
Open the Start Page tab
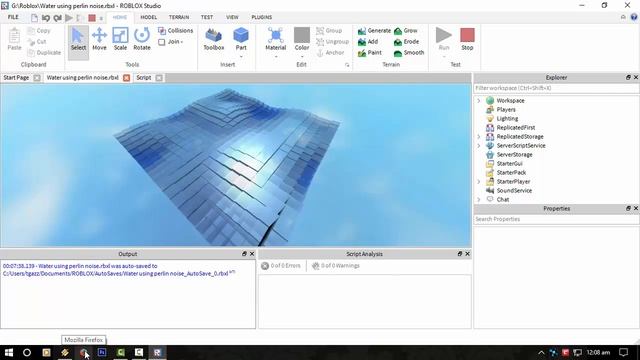16,78
